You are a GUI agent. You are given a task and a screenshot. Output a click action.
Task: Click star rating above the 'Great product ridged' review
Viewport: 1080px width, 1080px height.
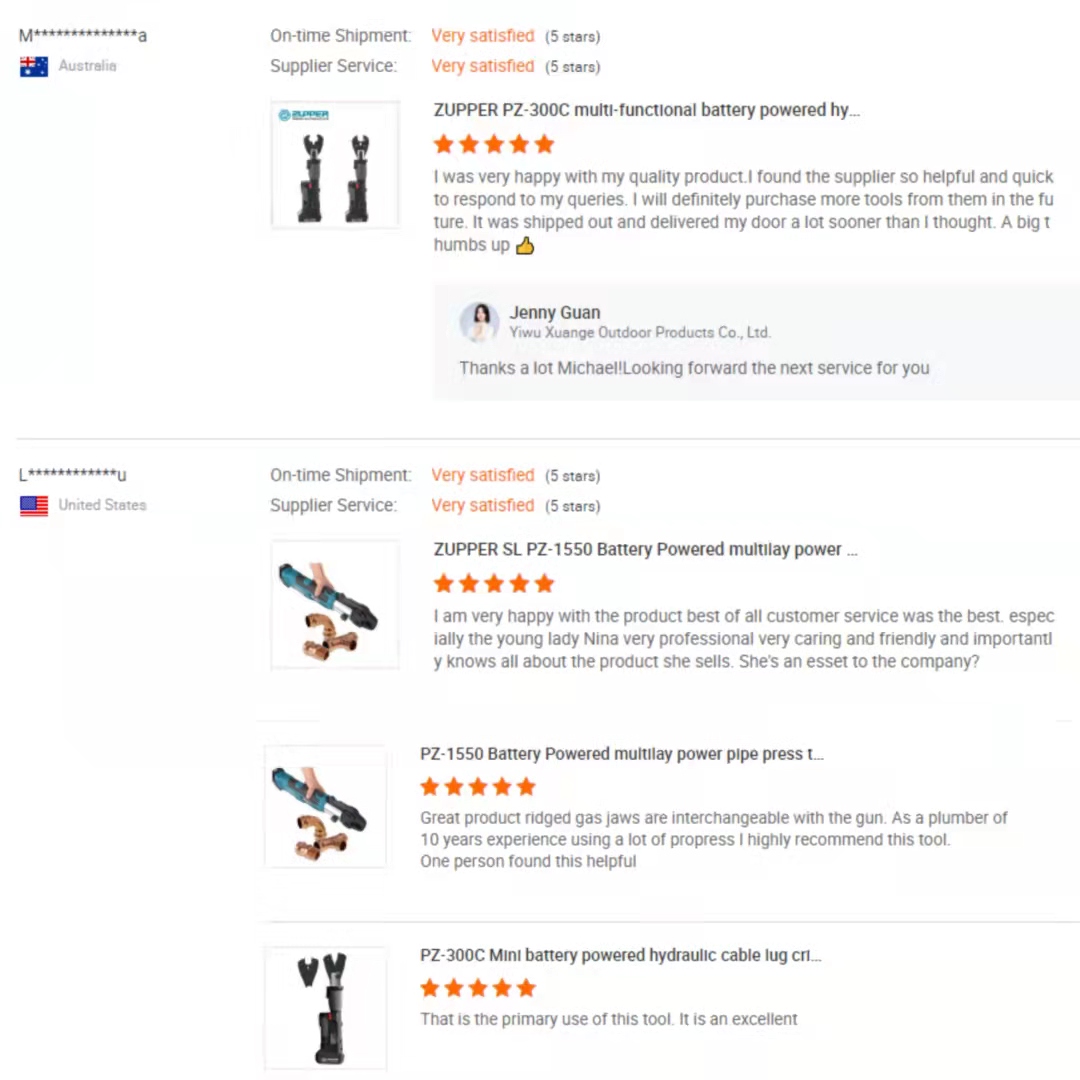pyautogui.click(x=478, y=787)
